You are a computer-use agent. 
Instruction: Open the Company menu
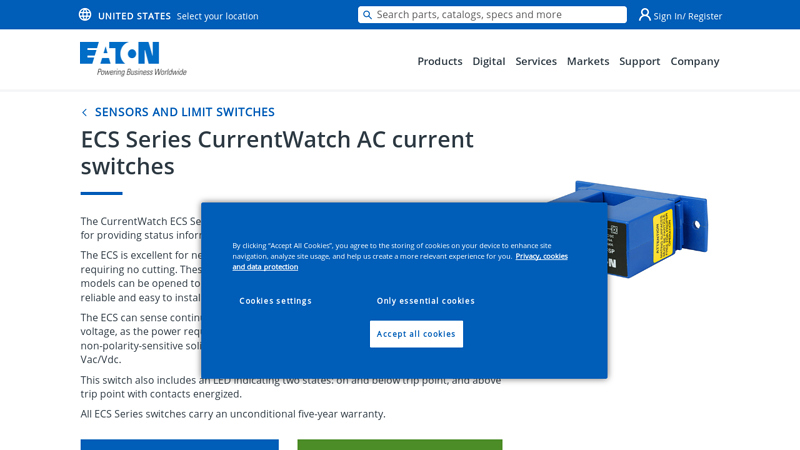click(x=694, y=61)
